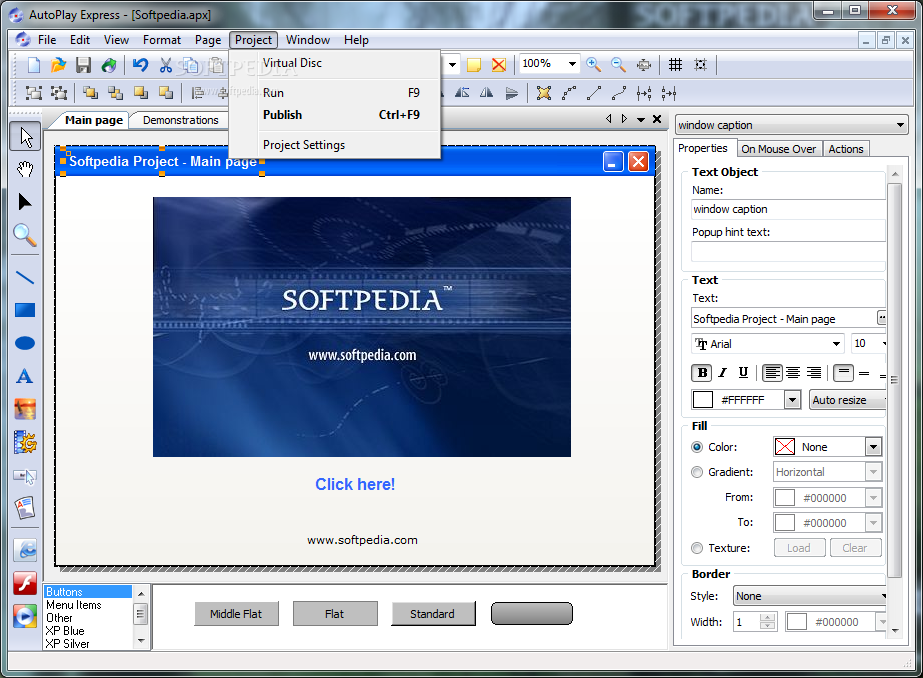Screen dimensions: 923x678
Task: Open the border Style None dropdown
Action: [x=810, y=596]
